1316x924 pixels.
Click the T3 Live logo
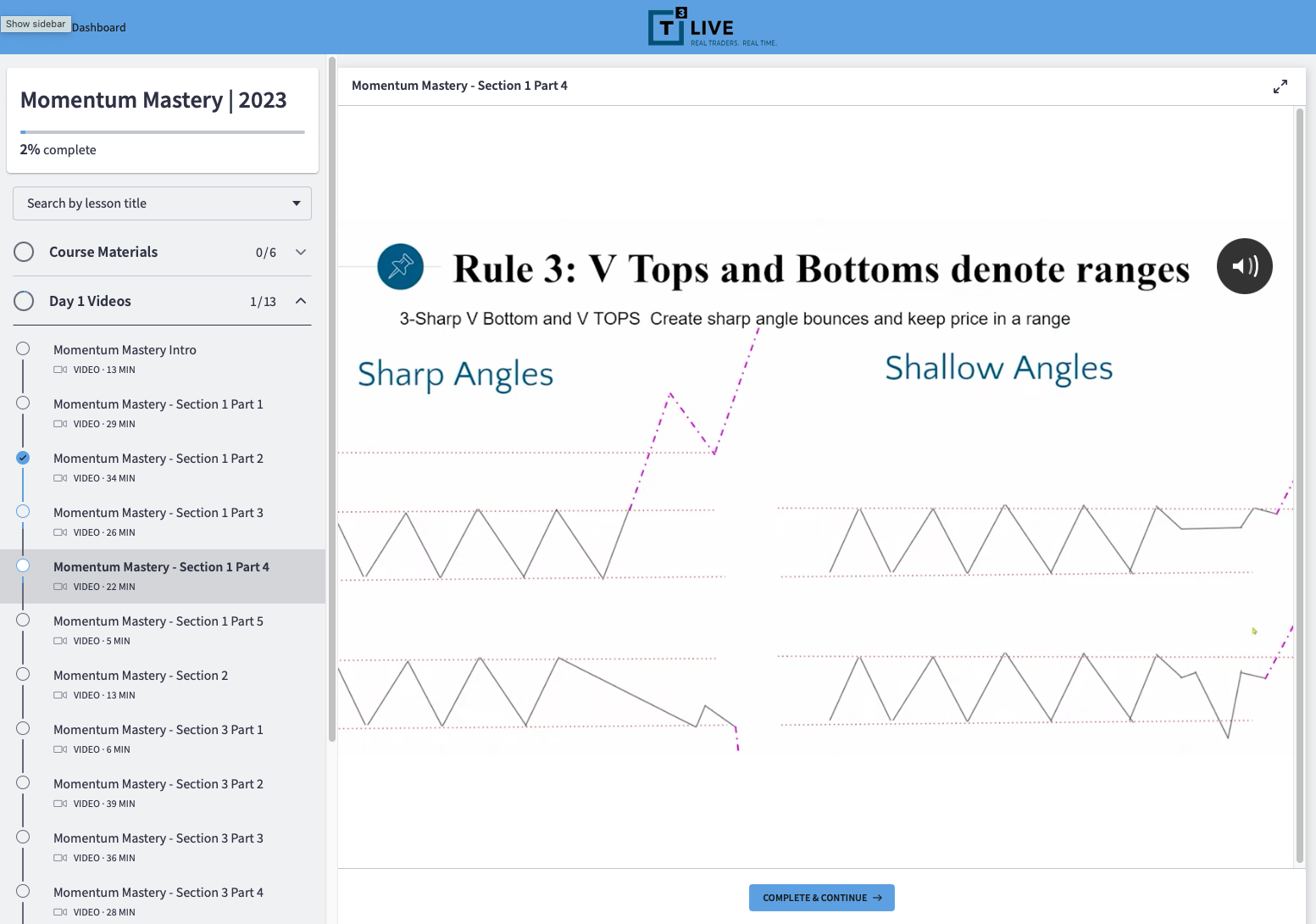click(x=711, y=27)
